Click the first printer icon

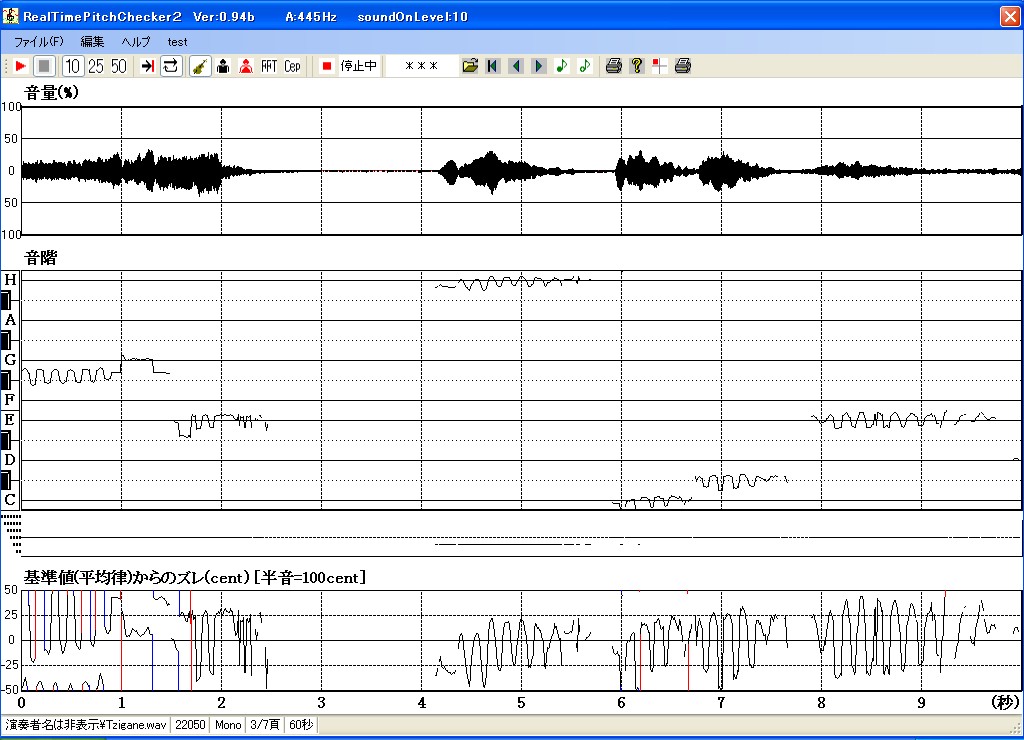point(613,66)
